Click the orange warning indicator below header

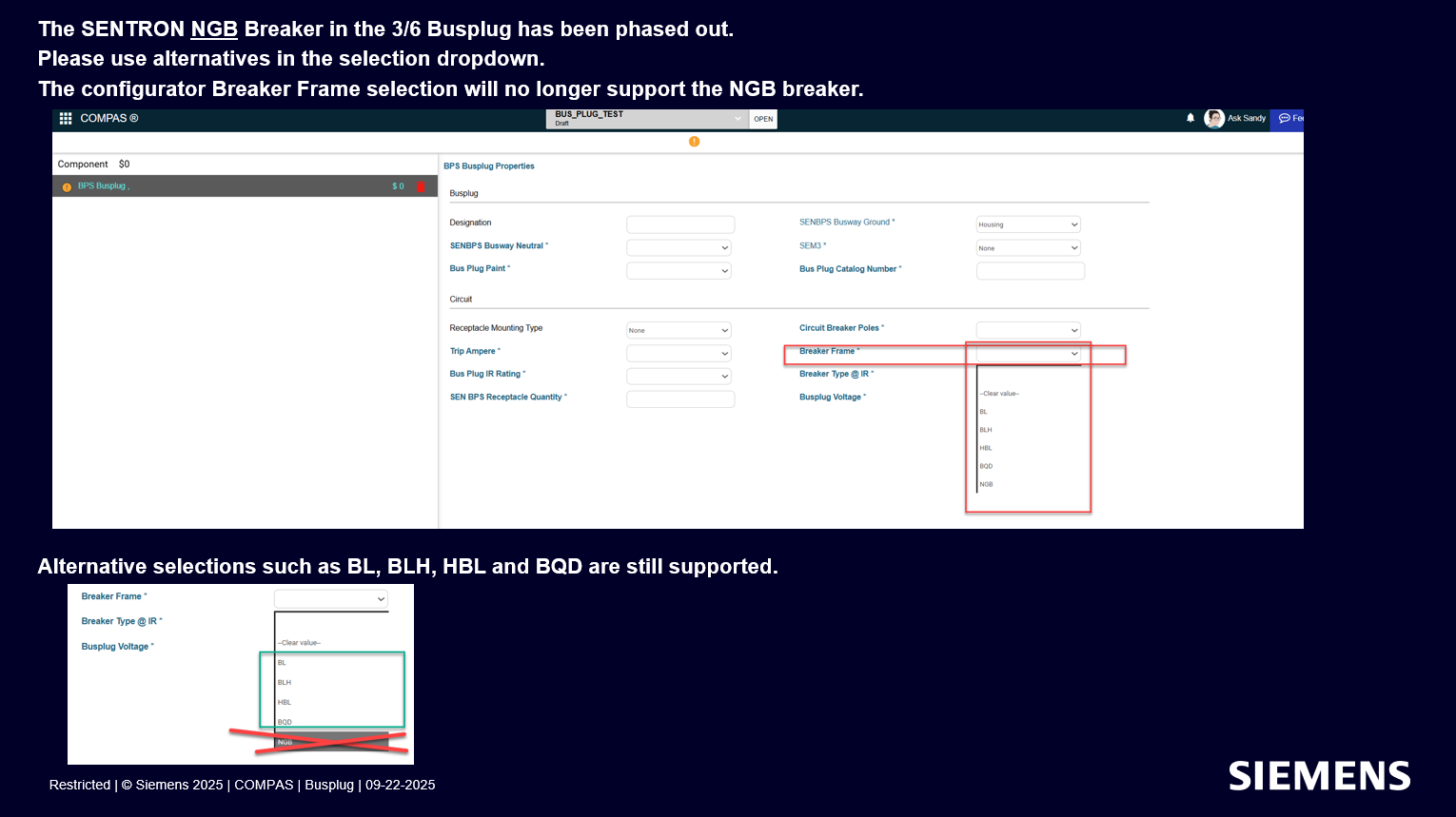click(x=694, y=142)
